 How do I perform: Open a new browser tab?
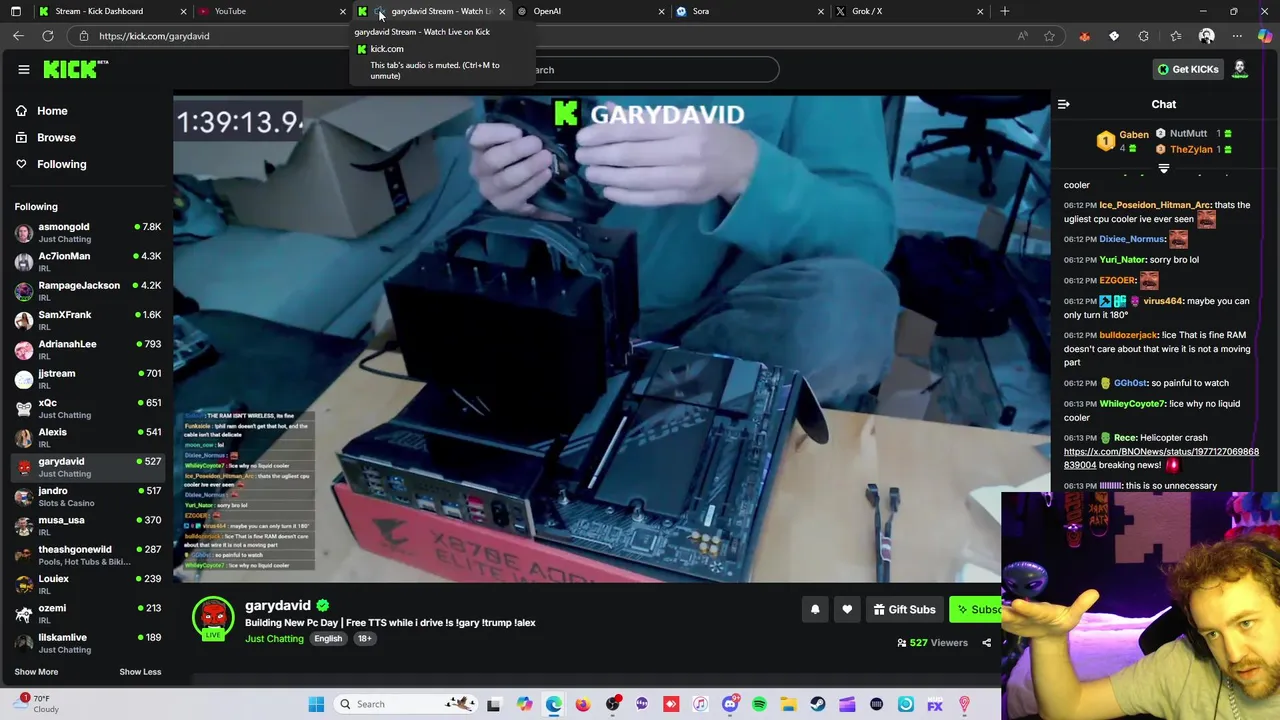click(x=1004, y=11)
